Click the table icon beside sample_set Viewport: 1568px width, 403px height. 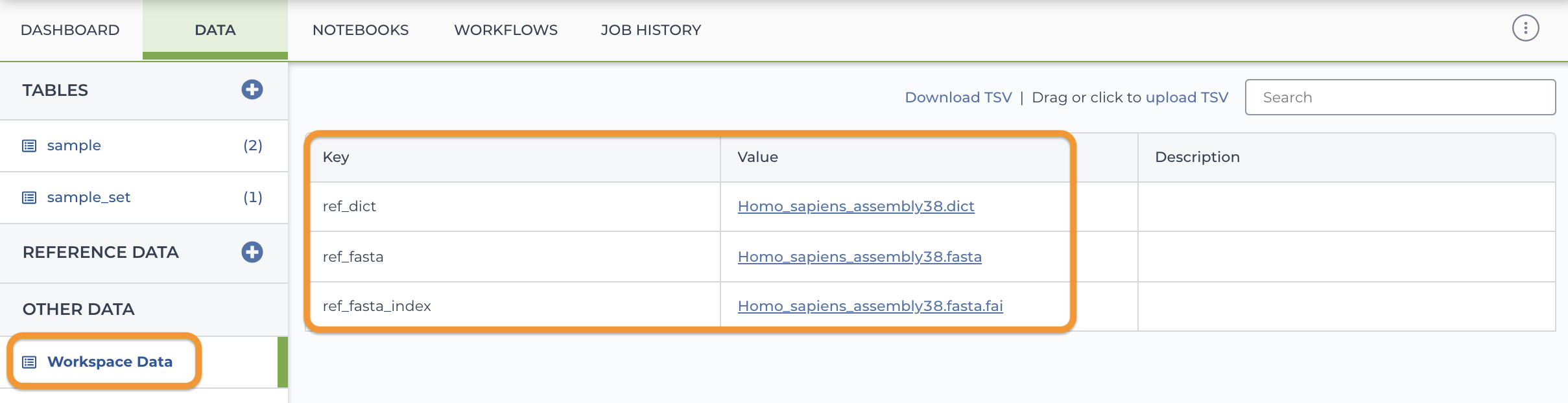[29, 198]
